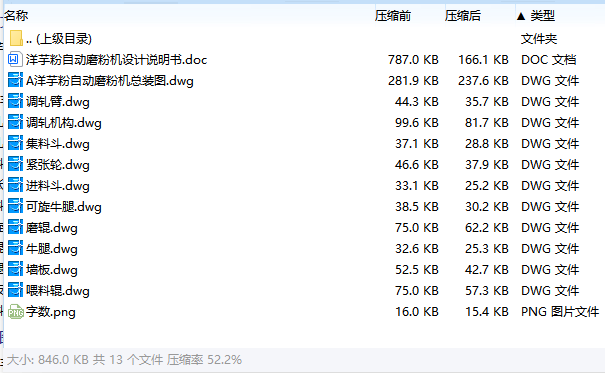Select file 集料斗.dwg
This screenshot has height=373, width=605.
coord(57,144)
